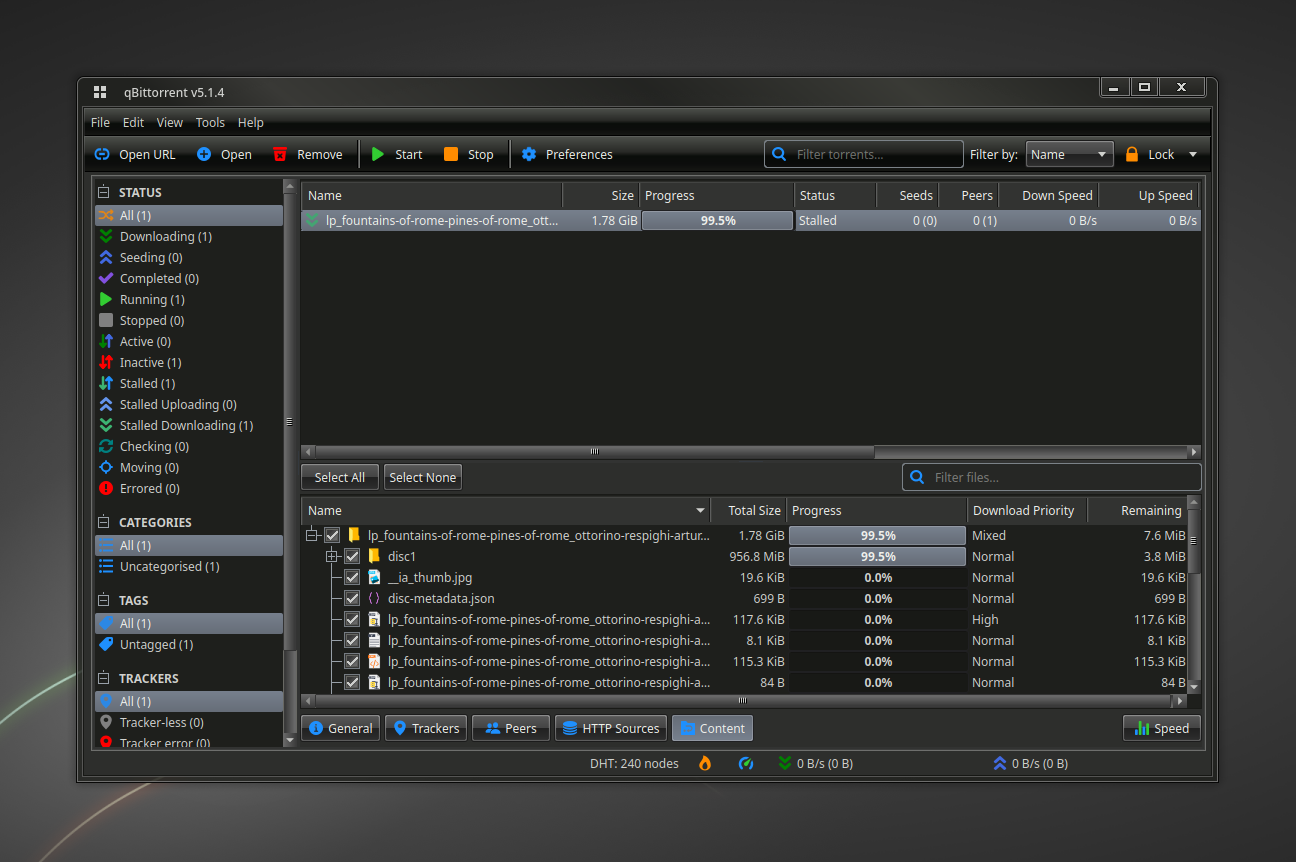1296x862 pixels.
Task: Click the torrent's 99.5% progress bar
Action: coord(717,221)
